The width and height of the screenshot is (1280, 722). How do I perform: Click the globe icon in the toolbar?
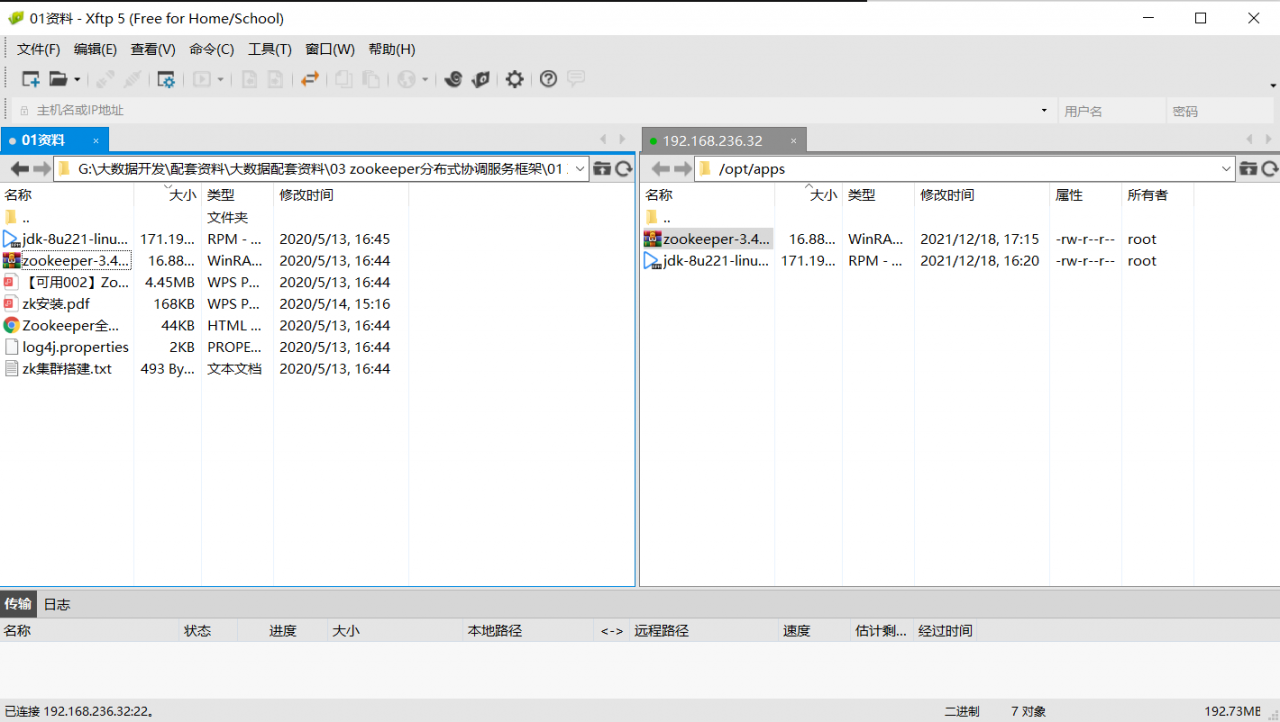(x=406, y=79)
